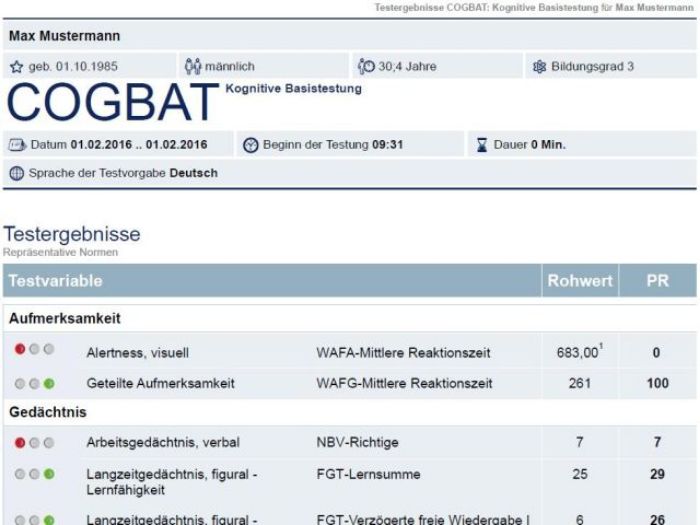This screenshot has width=700, height=525.
Task: Click the PR value 26
Action: click(657, 519)
